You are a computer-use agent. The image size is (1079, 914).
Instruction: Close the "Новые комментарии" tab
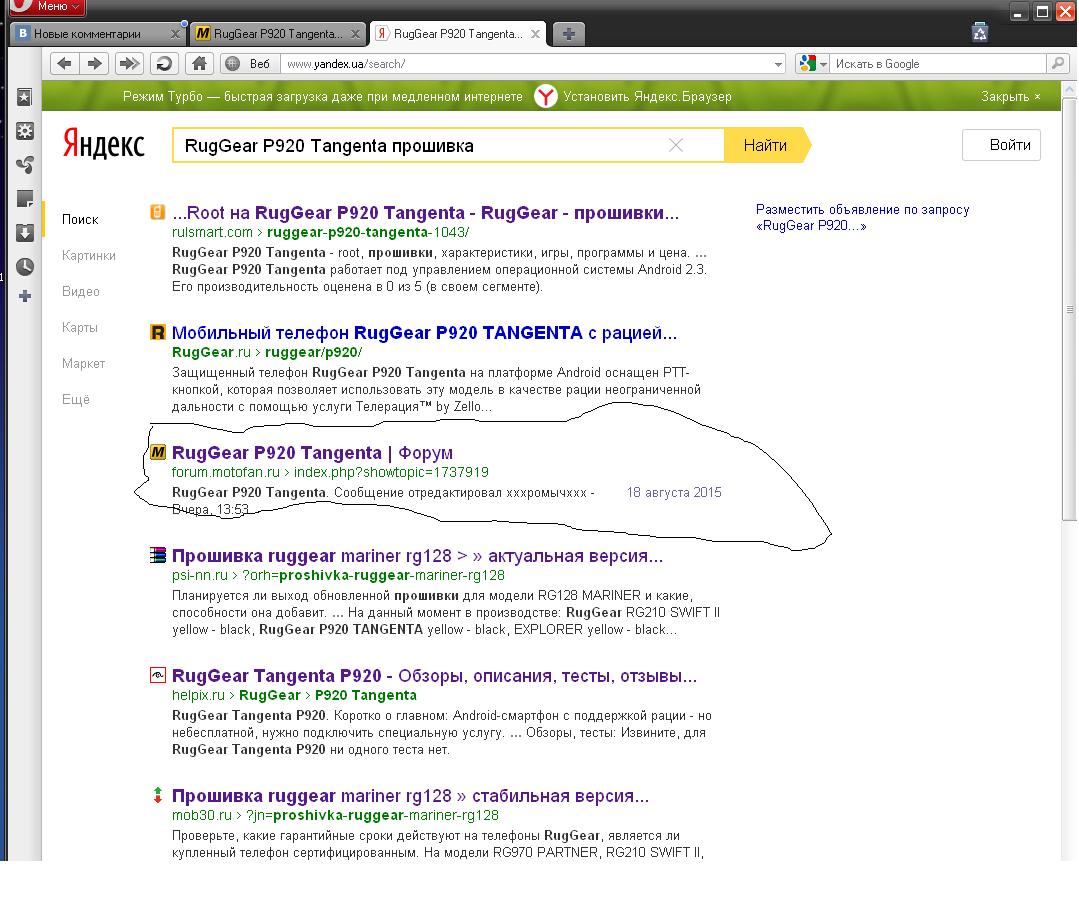click(x=175, y=34)
